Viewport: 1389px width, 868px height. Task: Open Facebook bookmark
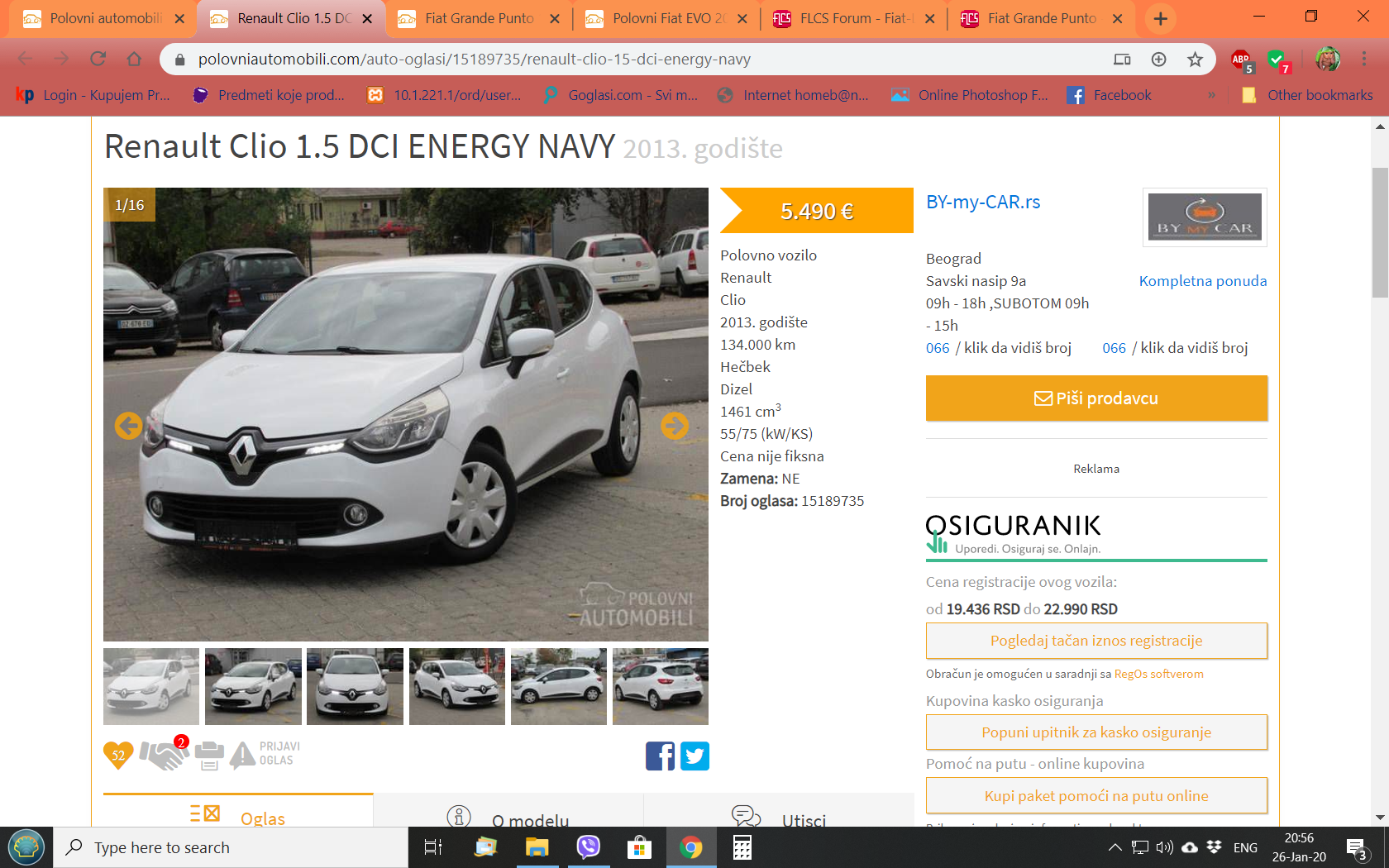pos(1109,95)
